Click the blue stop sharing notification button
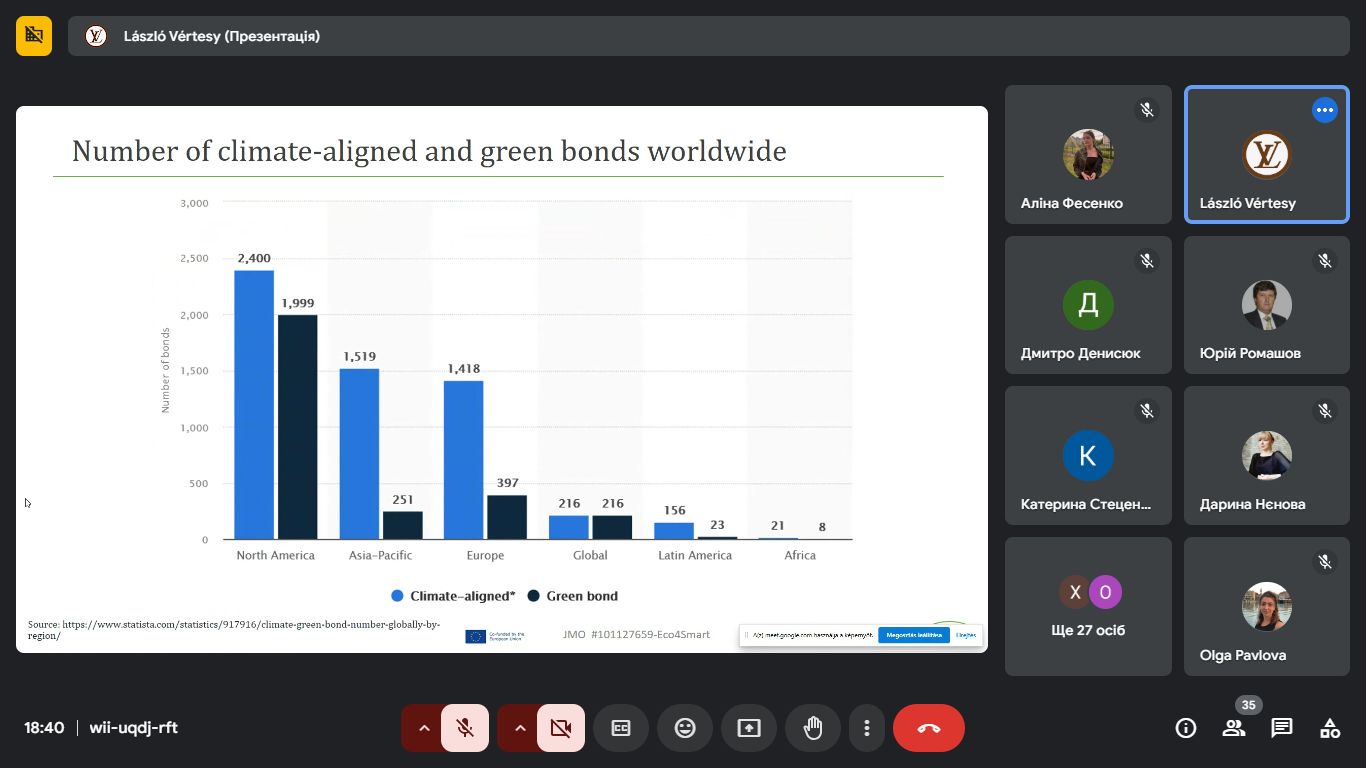The image size is (1366, 768). [x=913, y=635]
